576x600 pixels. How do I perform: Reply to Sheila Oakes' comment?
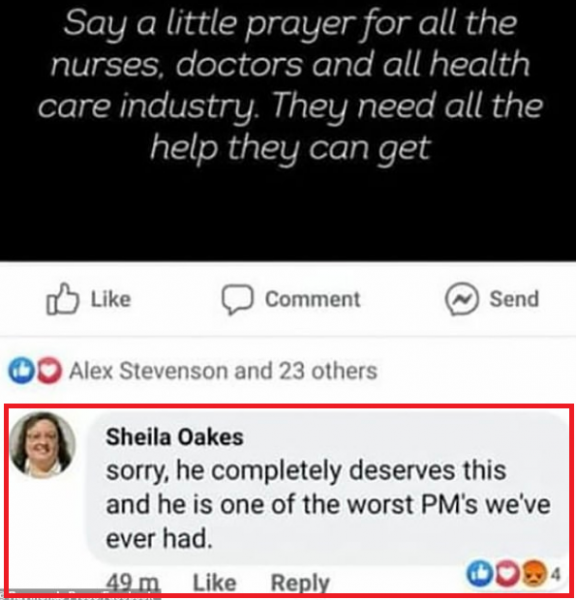click(x=300, y=583)
